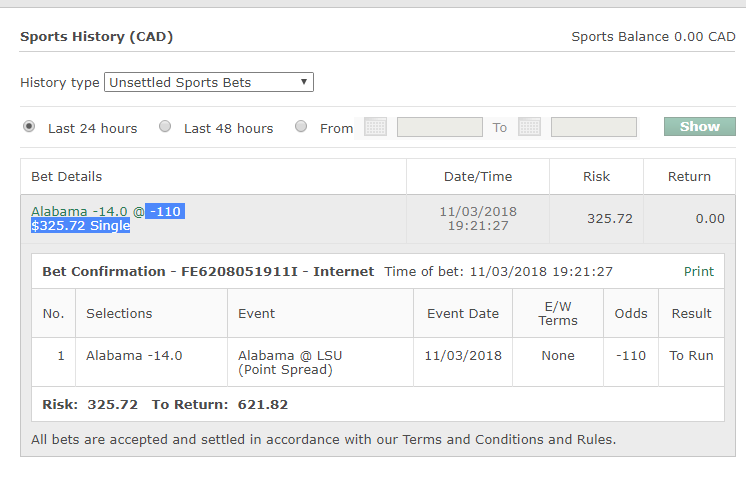
Task: Click the From date input field
Action: [x=439, y=127]
